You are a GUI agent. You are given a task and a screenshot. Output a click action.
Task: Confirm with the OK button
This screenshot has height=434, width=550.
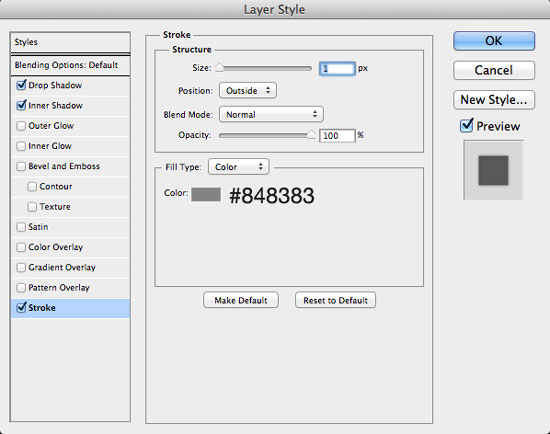coord(494,41)
